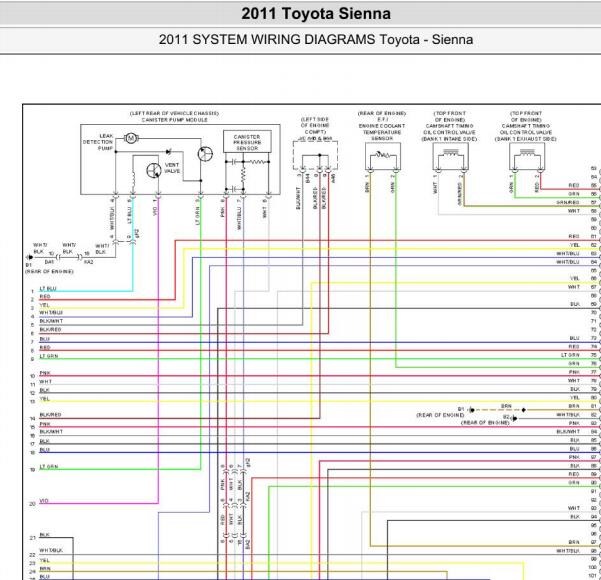Click the "YEL" label at wire 3
The image size is (601, 580).
click(44, 305)
